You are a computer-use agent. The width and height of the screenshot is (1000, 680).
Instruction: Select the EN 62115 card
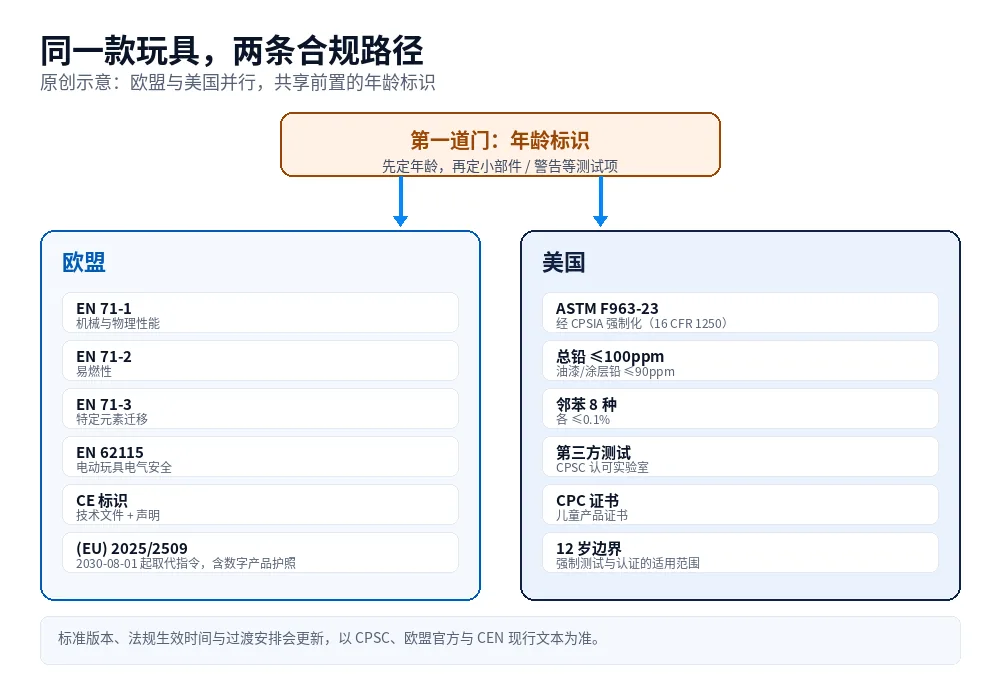pyautogui.click(x=260, y=456)
